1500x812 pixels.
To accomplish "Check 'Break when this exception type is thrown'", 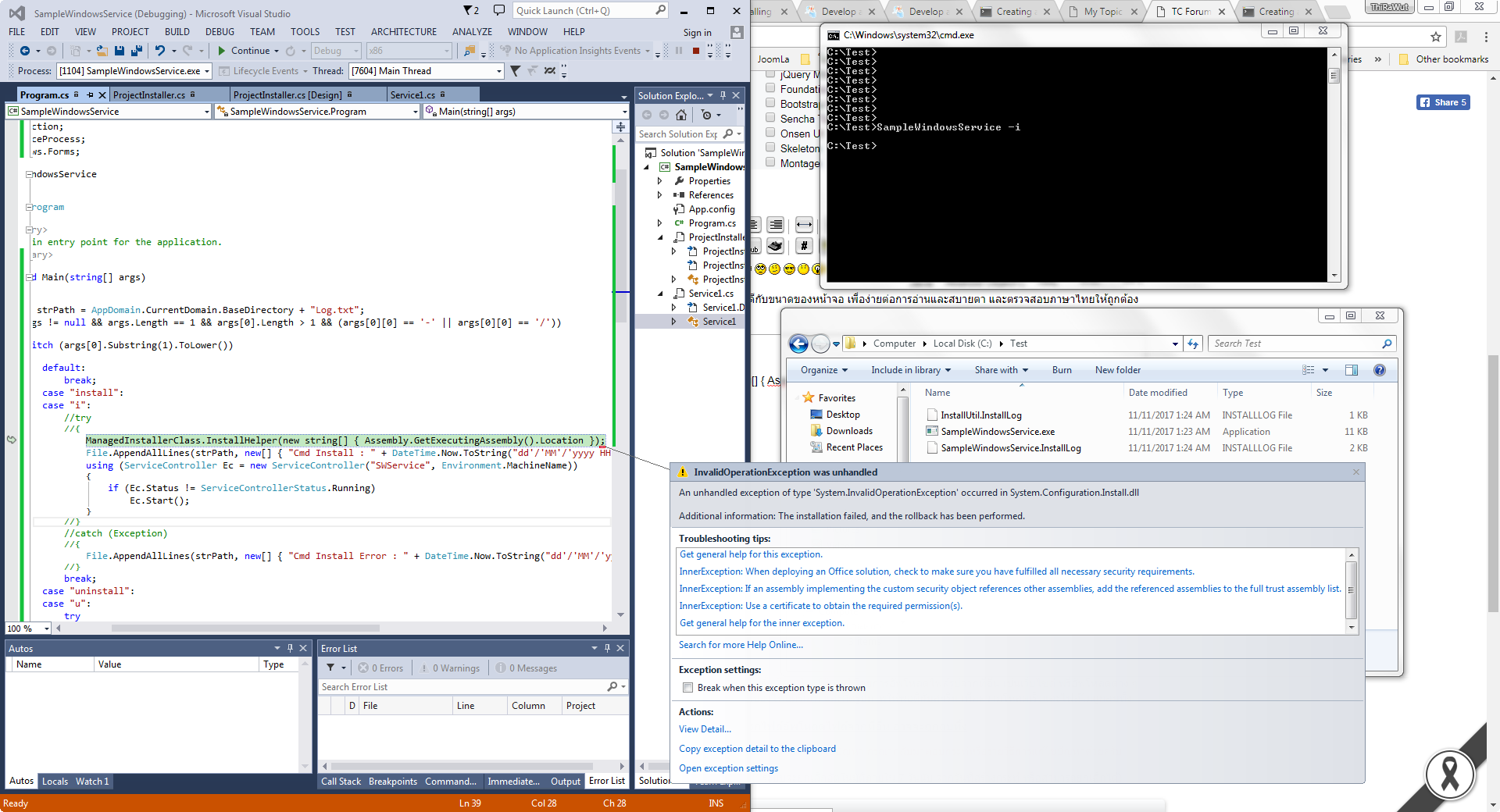I will pos(687,688).
